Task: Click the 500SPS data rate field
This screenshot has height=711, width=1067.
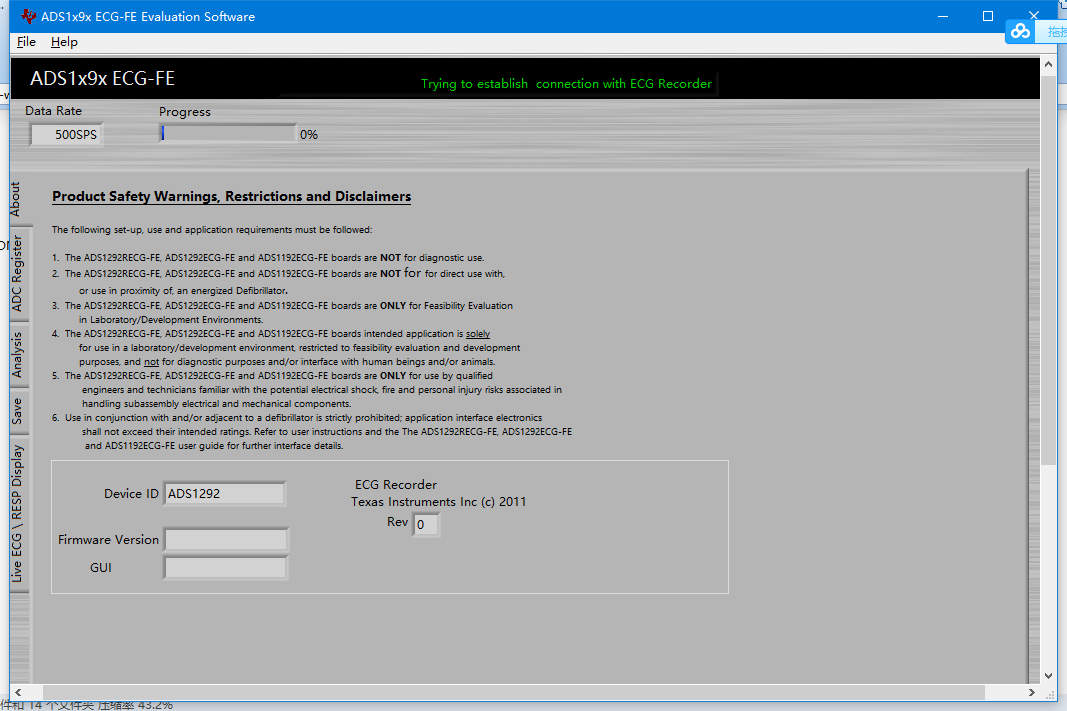Action: pyautogui.click(x=67, y=135)
